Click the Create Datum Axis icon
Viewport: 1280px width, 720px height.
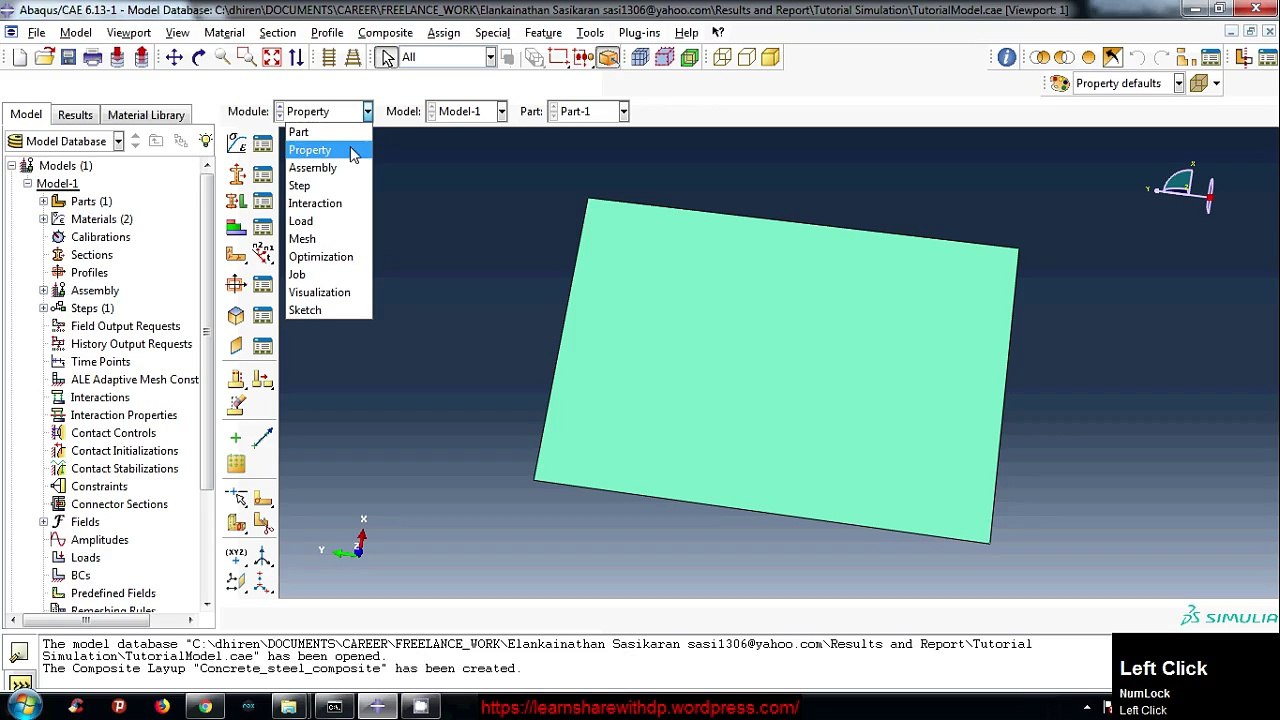tap(262, 438)
